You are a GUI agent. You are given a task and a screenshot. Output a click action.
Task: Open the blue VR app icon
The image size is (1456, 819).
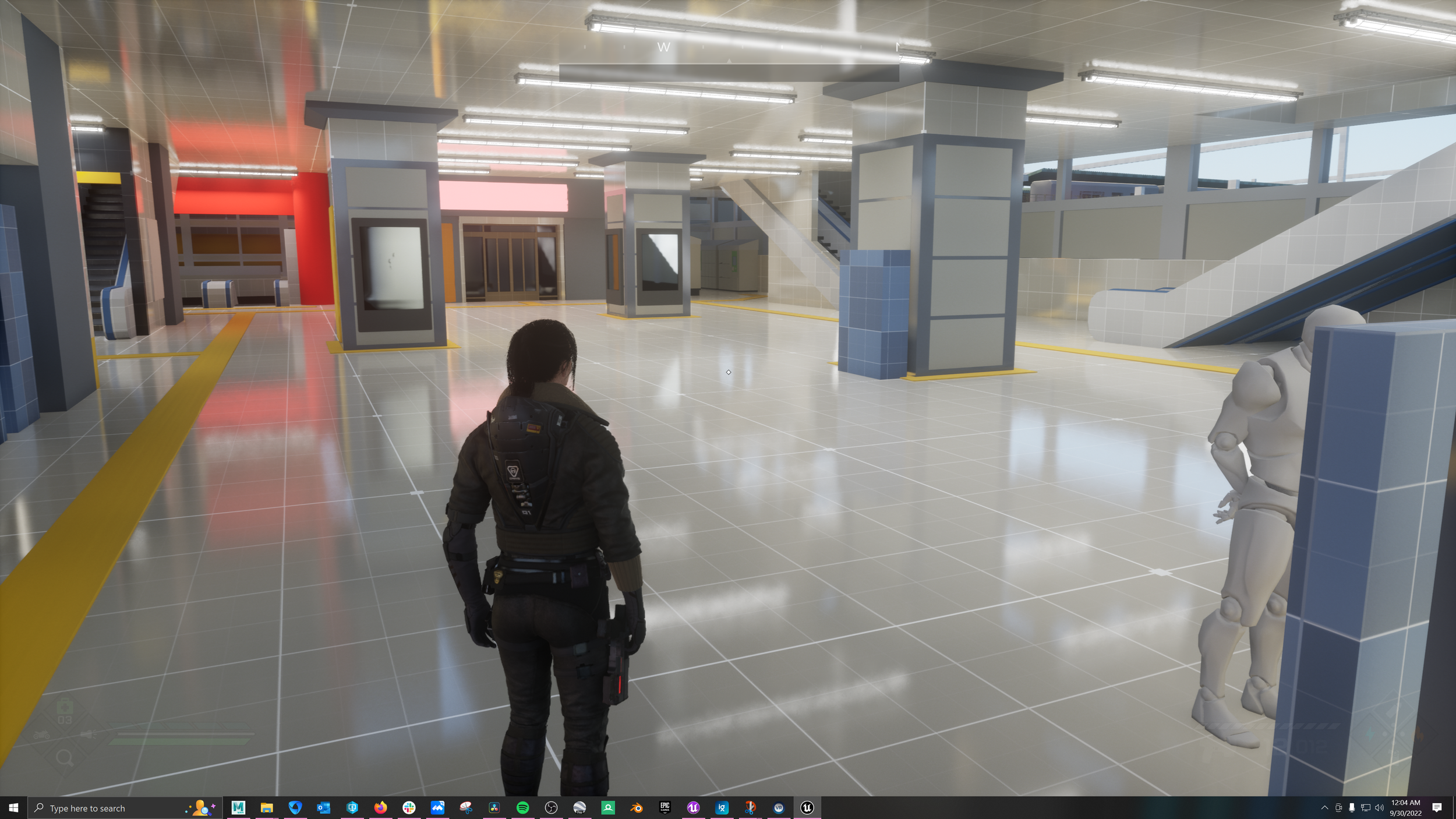pyautogui.click(x=779, y=807)
